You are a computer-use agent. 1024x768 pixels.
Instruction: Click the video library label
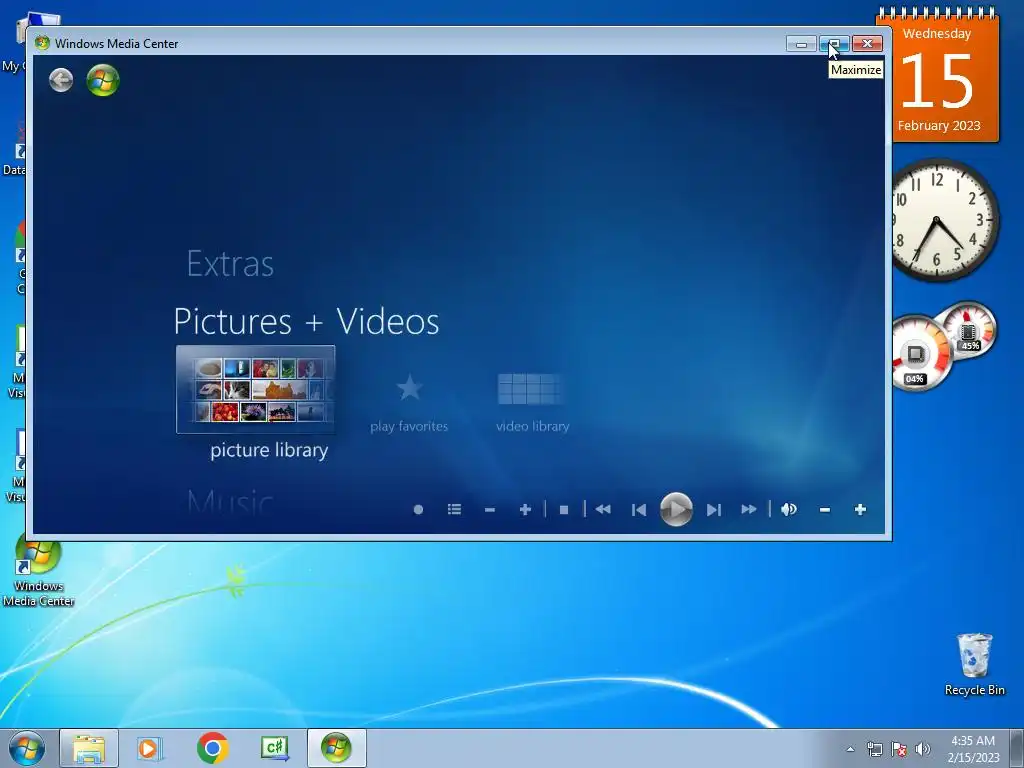pos(532,426)
